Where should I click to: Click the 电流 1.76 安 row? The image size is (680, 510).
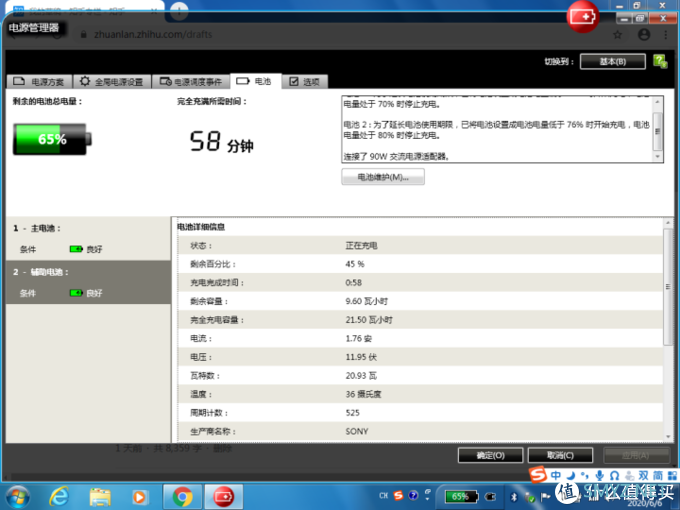pyautogui.click(x=420, y=339)
